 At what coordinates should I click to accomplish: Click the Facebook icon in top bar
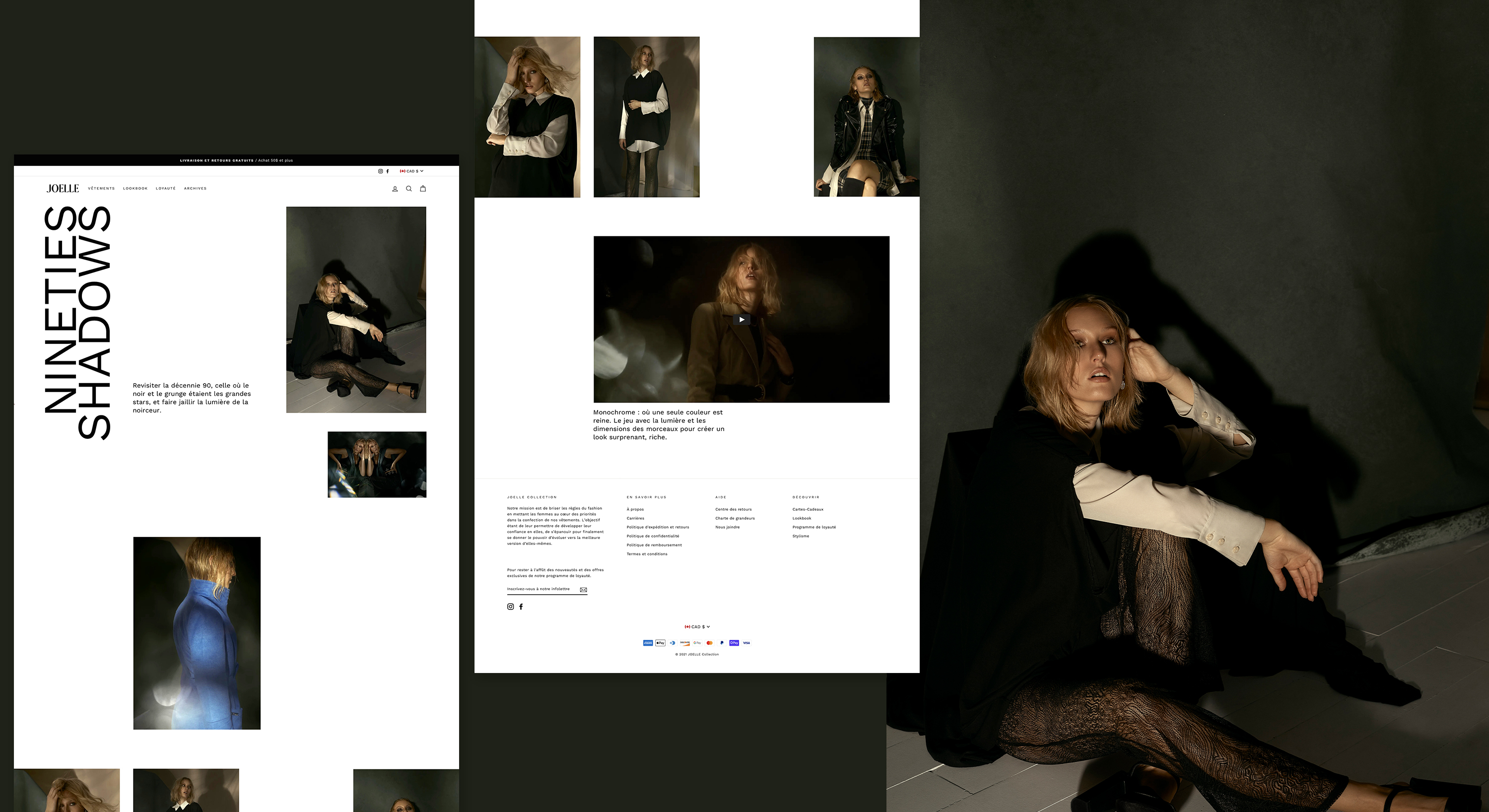point(387,171)
